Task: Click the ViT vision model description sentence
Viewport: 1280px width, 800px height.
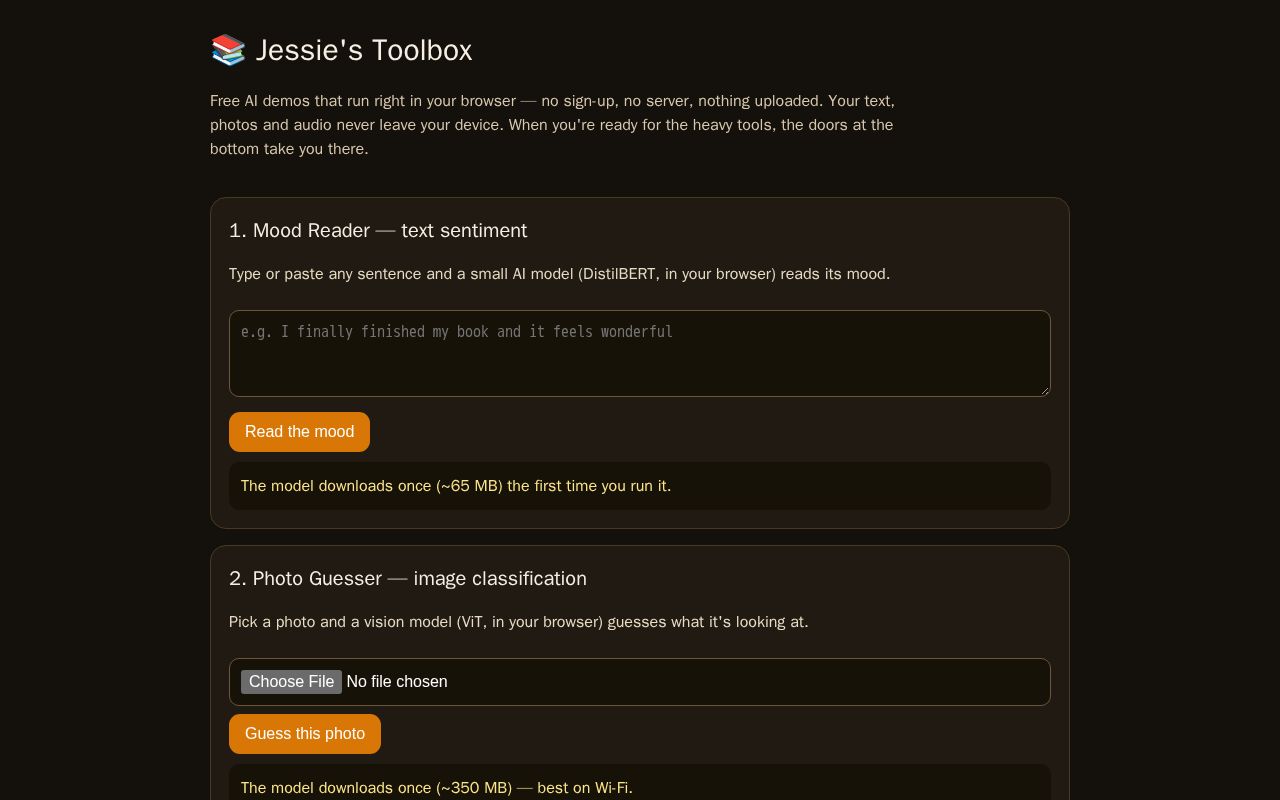Action: 519,622
